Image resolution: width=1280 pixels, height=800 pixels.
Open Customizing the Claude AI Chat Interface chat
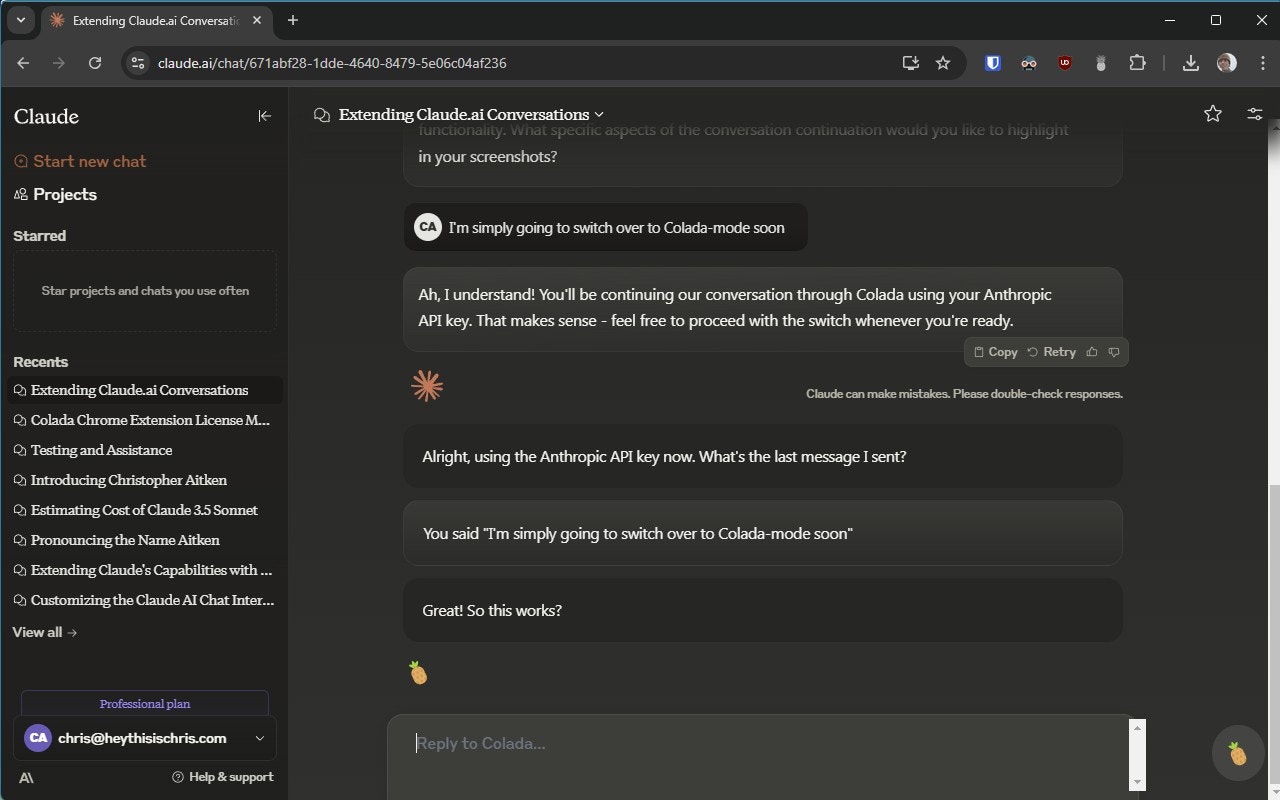[x=144, y=600]
